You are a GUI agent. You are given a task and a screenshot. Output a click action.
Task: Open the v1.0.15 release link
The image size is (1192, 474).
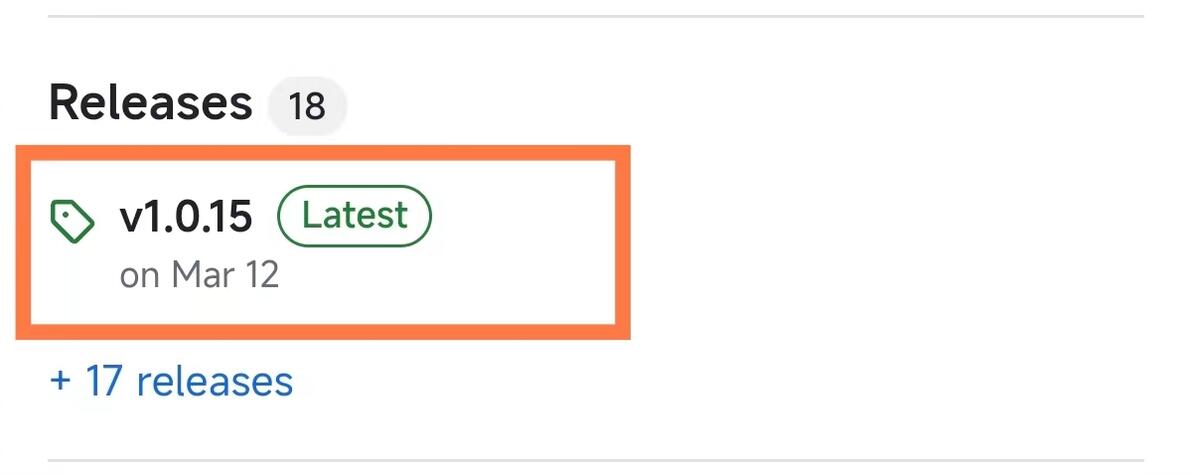186,217
